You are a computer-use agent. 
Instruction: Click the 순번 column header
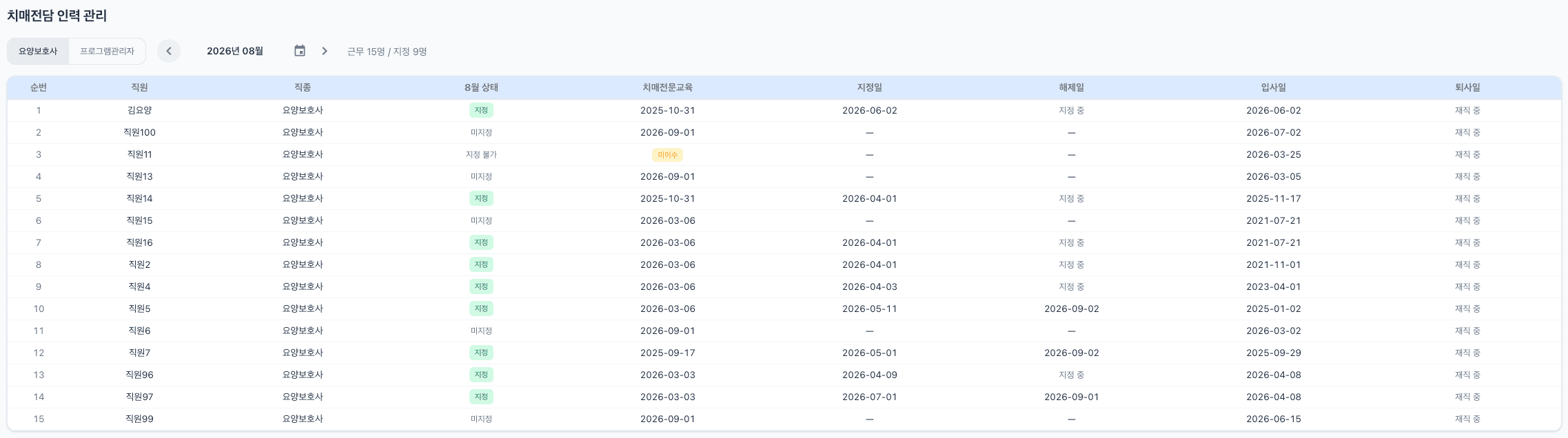point(39,87)
